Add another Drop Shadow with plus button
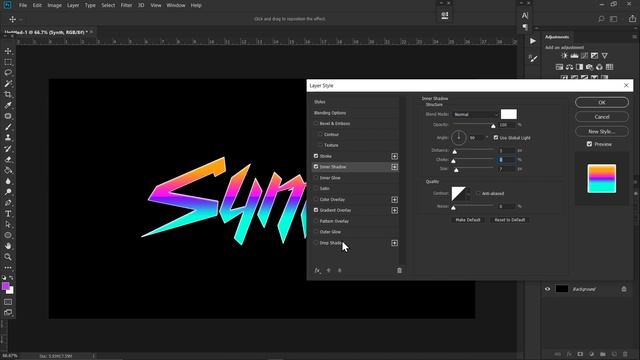Viewport: 640px width, 360px height. 394,243
